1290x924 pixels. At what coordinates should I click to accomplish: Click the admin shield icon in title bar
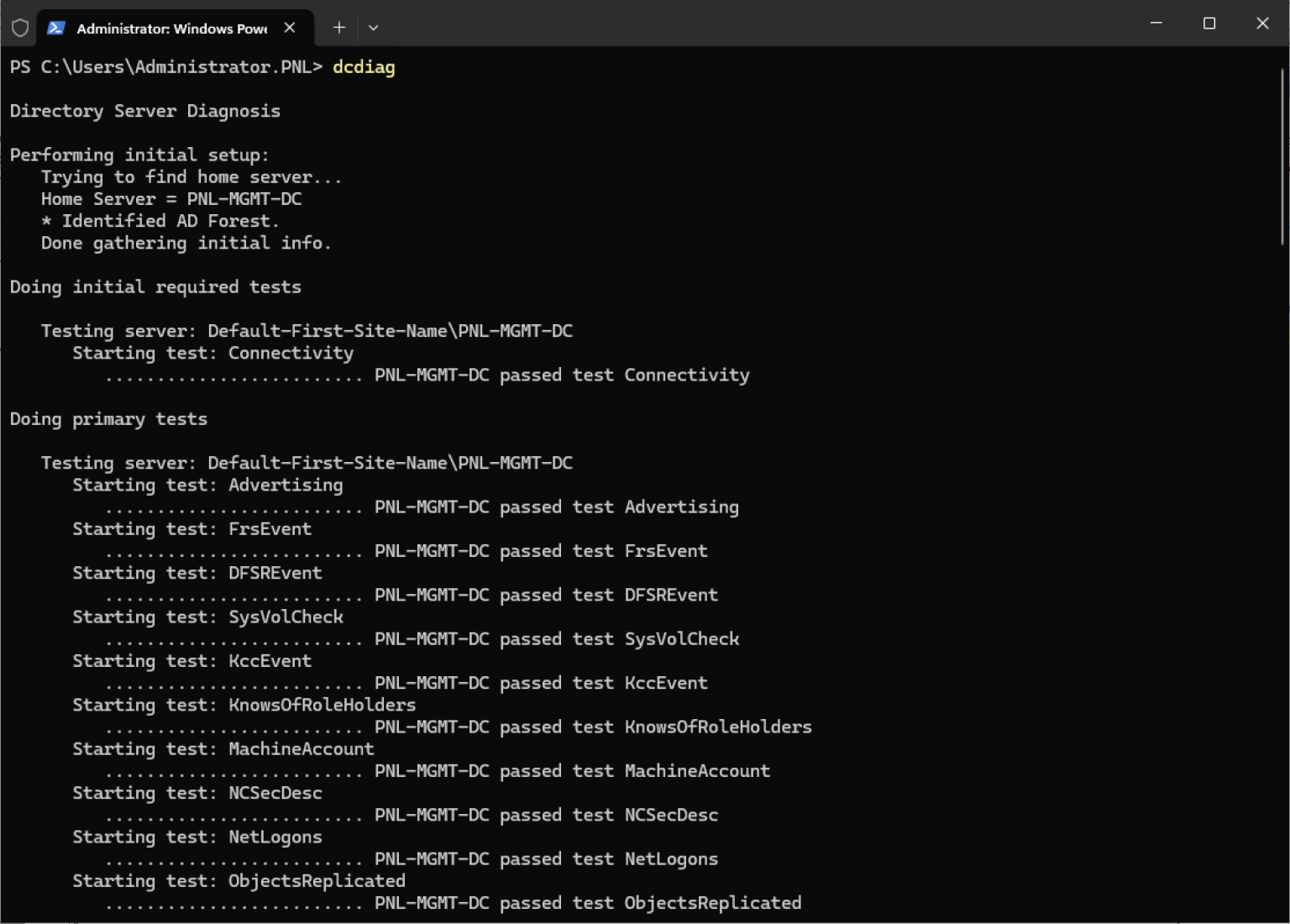tap(19, 27)
